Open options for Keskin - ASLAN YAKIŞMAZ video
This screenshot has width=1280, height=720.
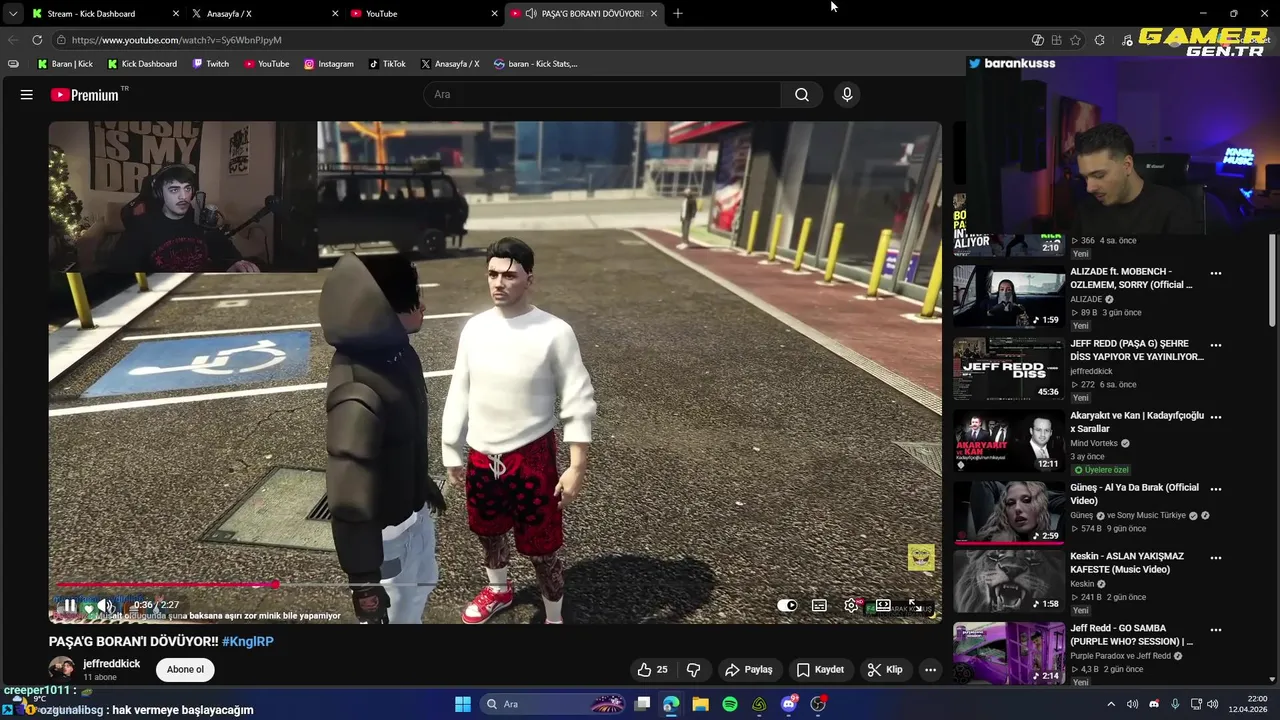(1216, 558)
